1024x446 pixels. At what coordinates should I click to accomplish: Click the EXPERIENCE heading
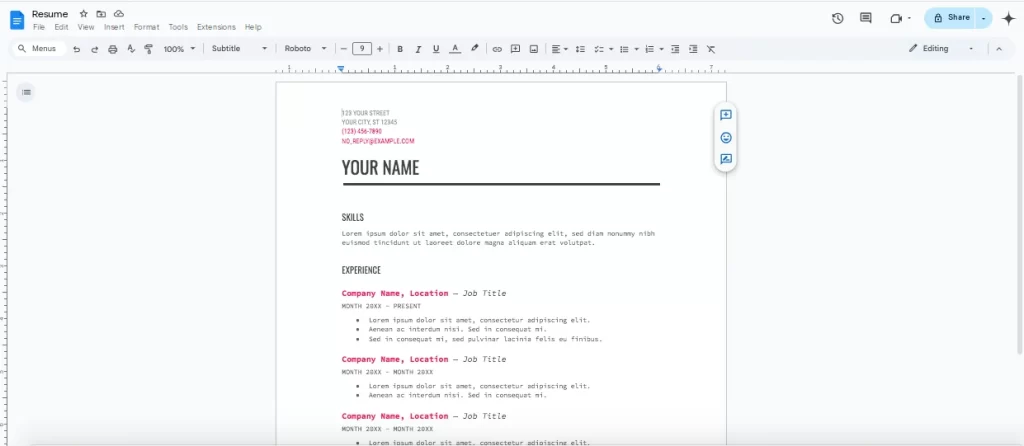(361, 270)
